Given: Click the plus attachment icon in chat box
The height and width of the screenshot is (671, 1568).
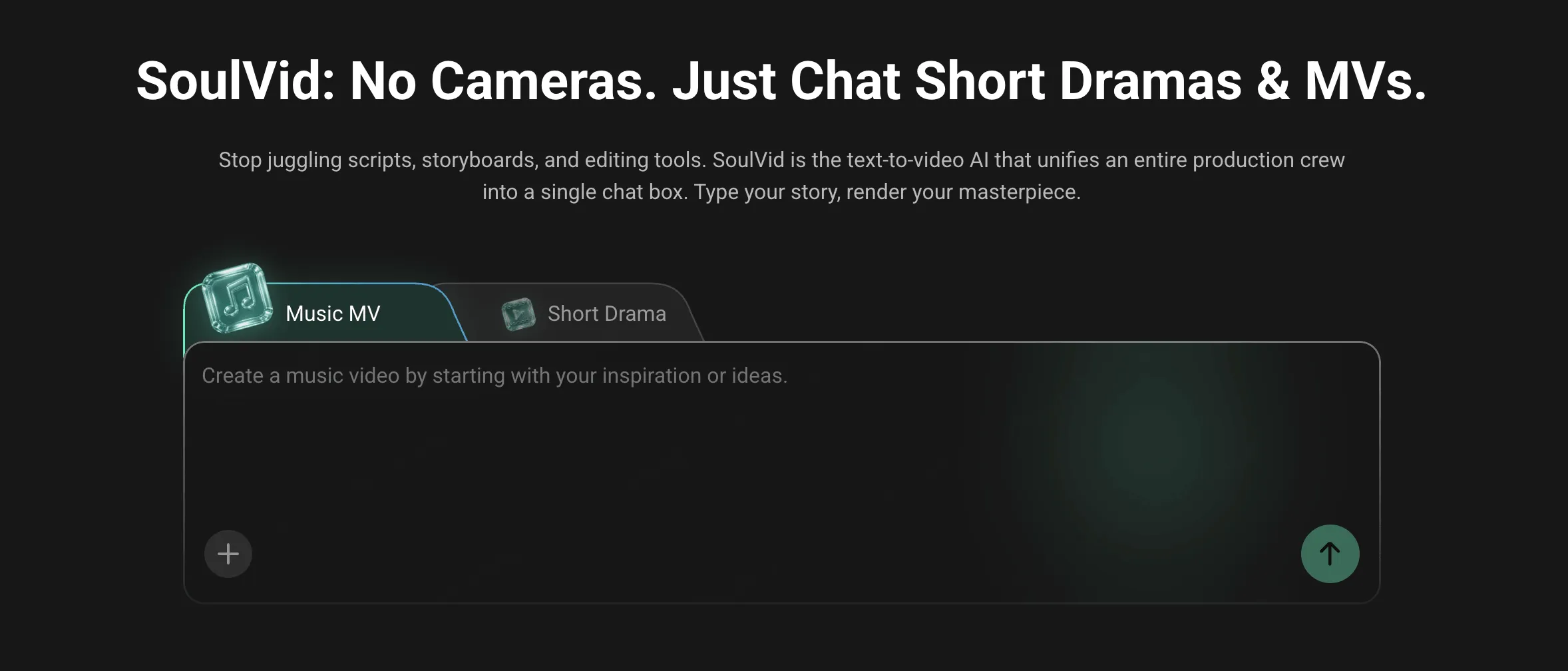Looking at the screenshot, I should pos(228,554).
